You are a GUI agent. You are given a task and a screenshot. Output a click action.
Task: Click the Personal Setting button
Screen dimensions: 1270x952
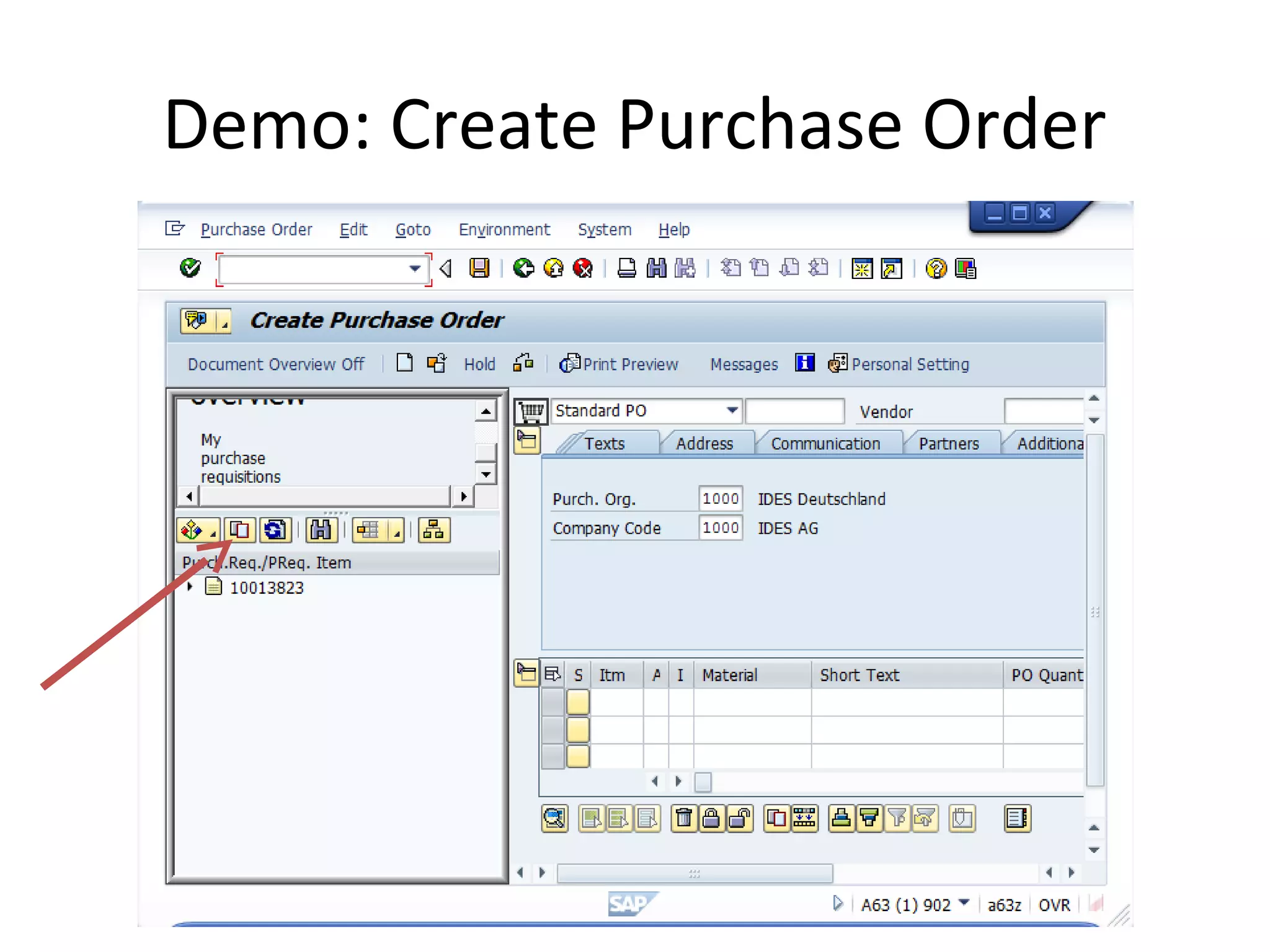click(x=899, y=364)
